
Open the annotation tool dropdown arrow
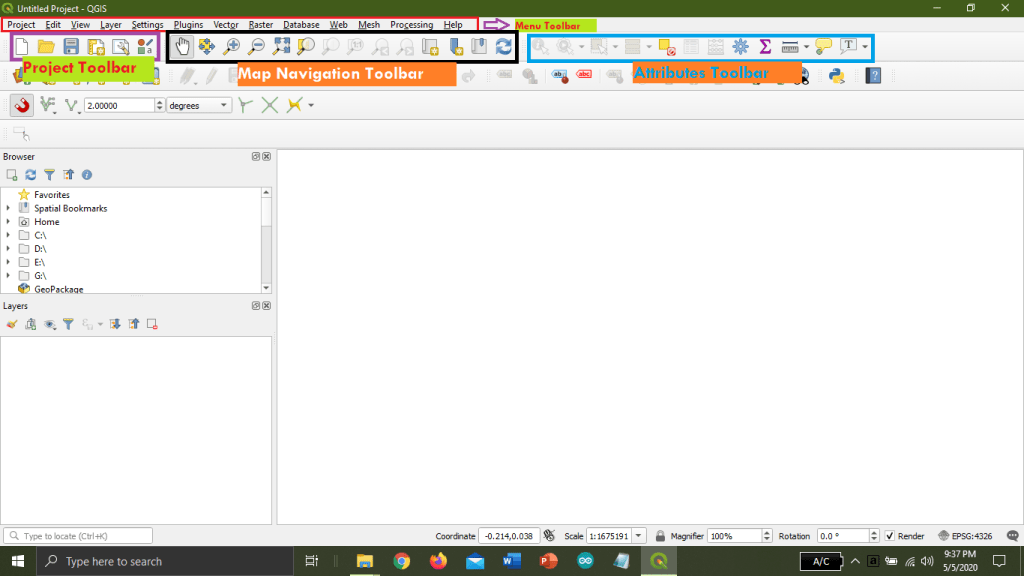point(865,47)
